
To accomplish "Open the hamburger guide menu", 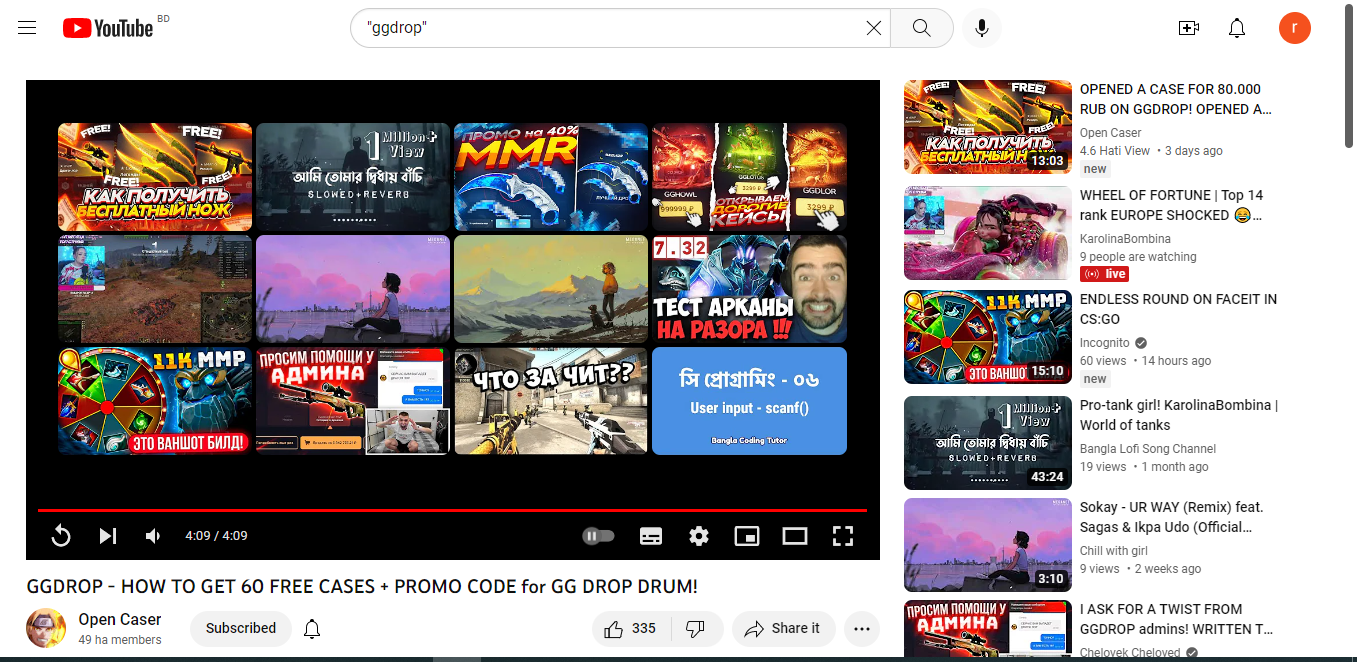I will [27, 28].
